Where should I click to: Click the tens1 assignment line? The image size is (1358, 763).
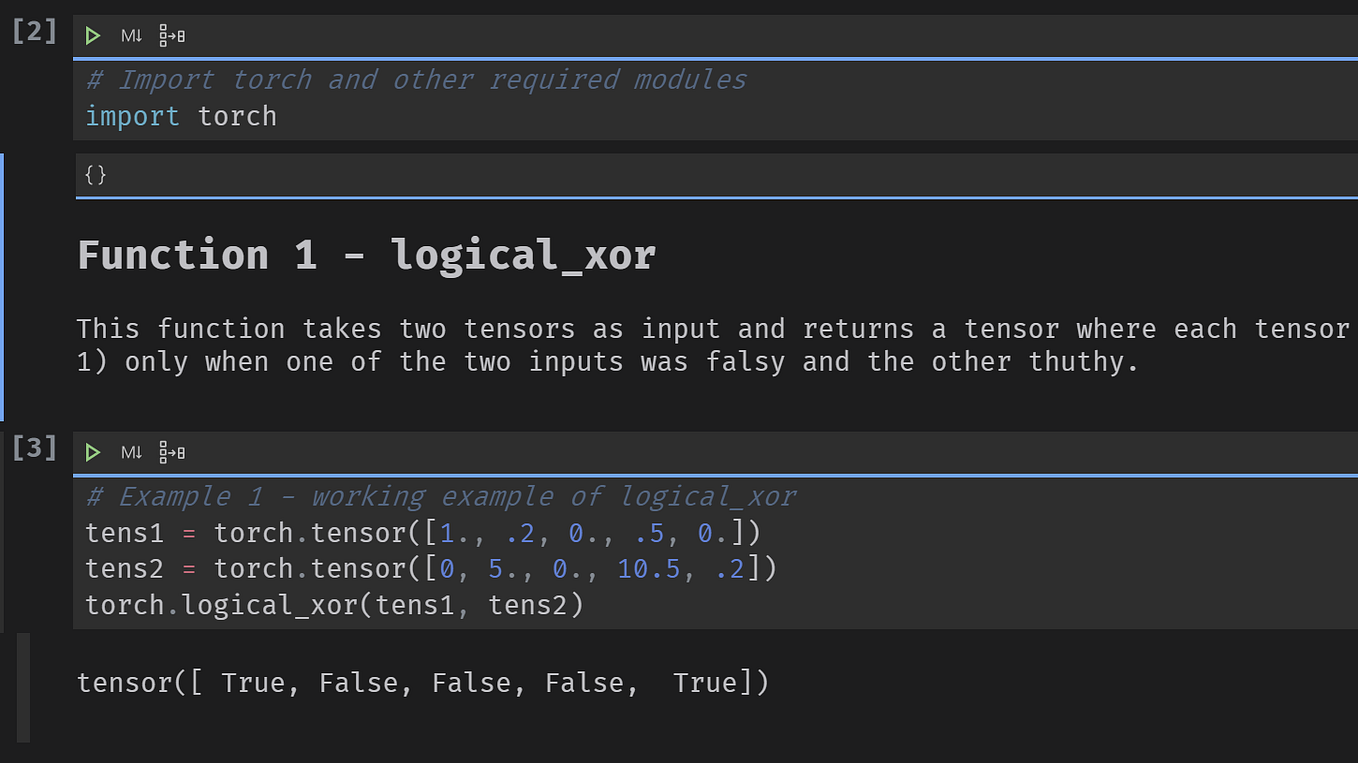click(423, 533)
